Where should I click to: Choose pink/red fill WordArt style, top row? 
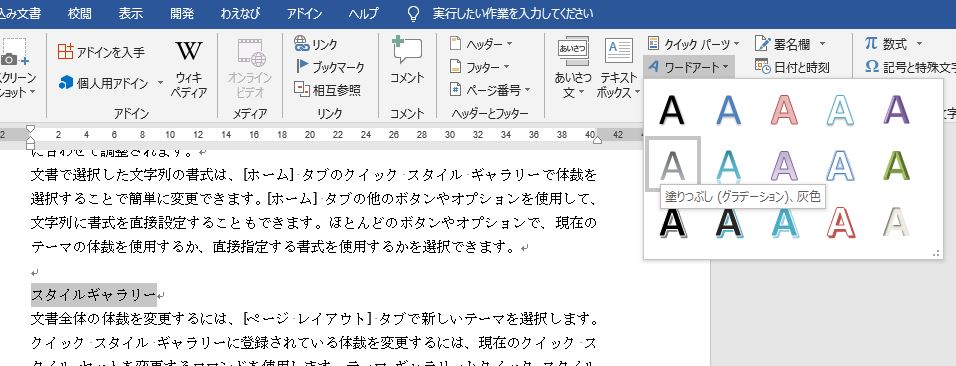[x=784, y=110]
